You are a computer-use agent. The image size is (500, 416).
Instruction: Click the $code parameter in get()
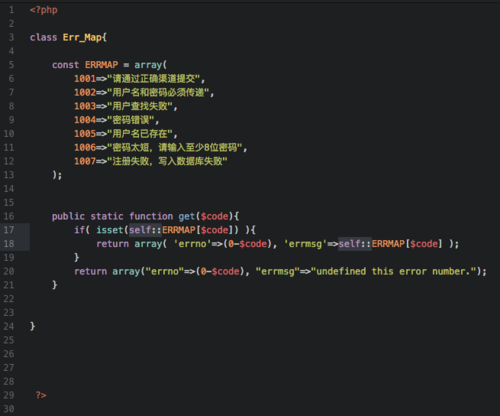[x=214, y=217]
